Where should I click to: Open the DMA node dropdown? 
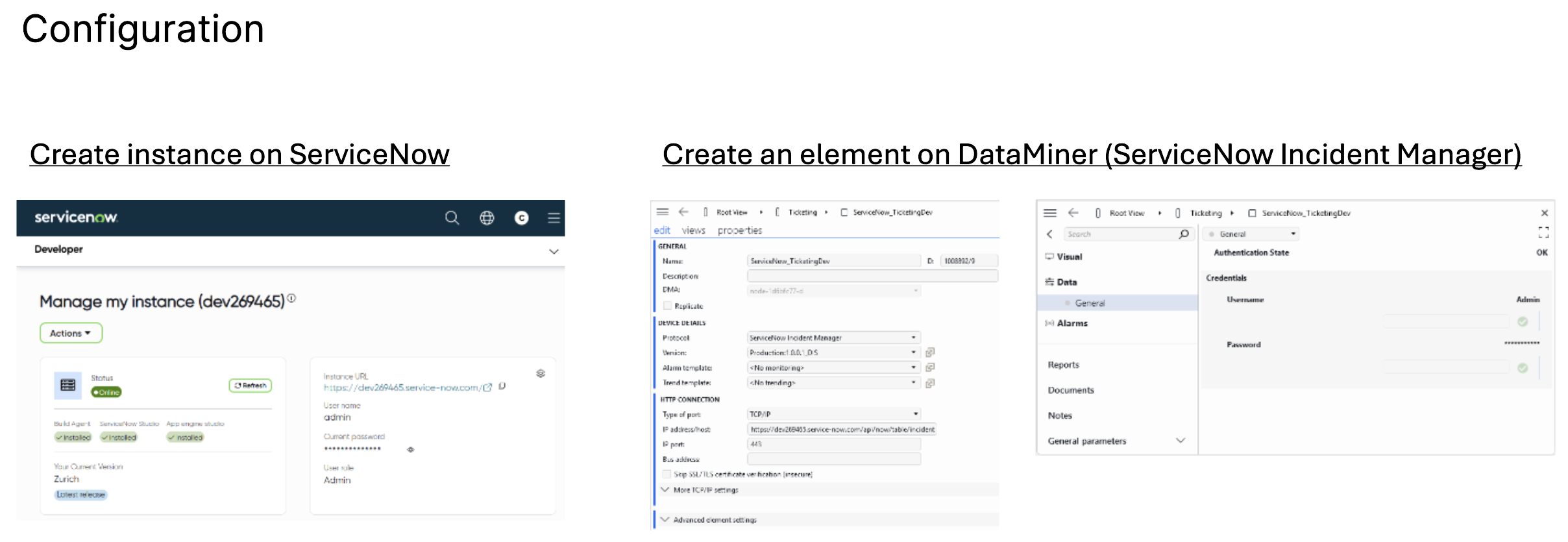point(834,291)
